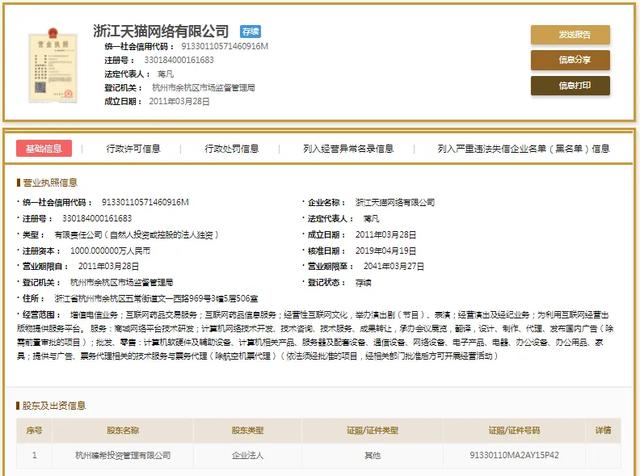Image resolution: width=640 pixels, height=476 pixels.
Task: Click certificate number 91330110MA2AY15P42
Action: [x=514, y=455]
